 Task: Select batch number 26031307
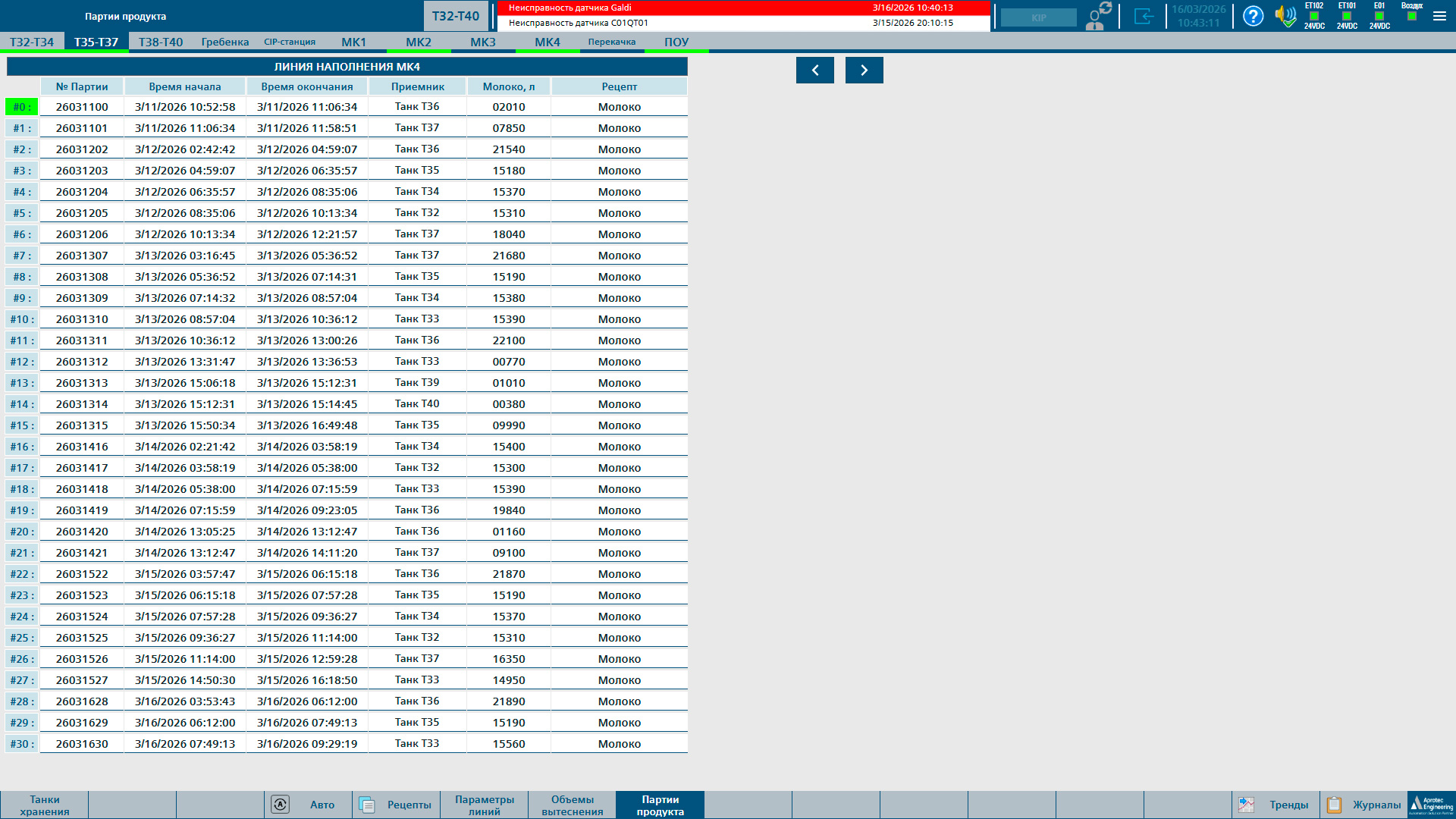click(82, 256)
